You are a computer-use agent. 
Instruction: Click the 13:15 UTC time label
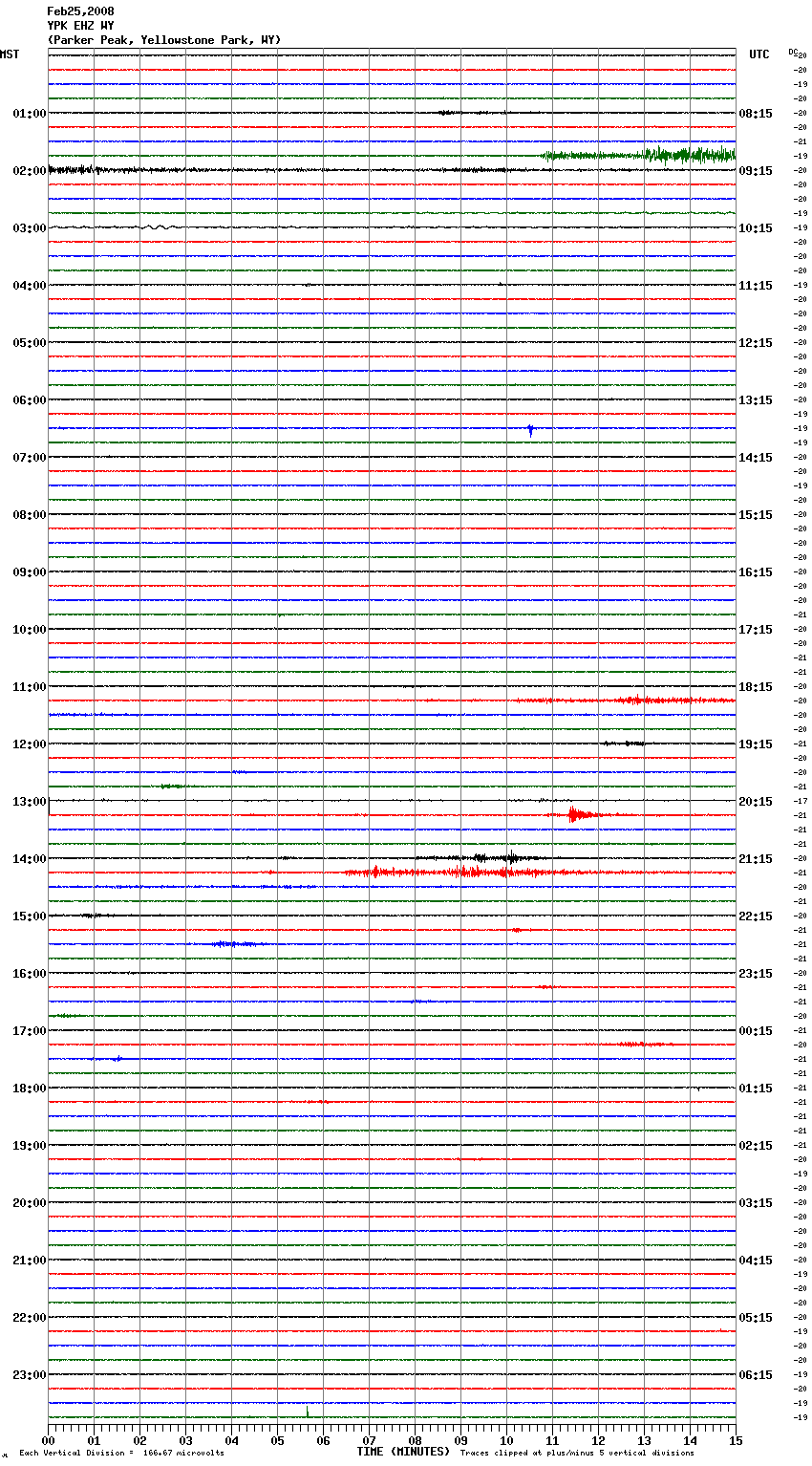coord(756,400)
